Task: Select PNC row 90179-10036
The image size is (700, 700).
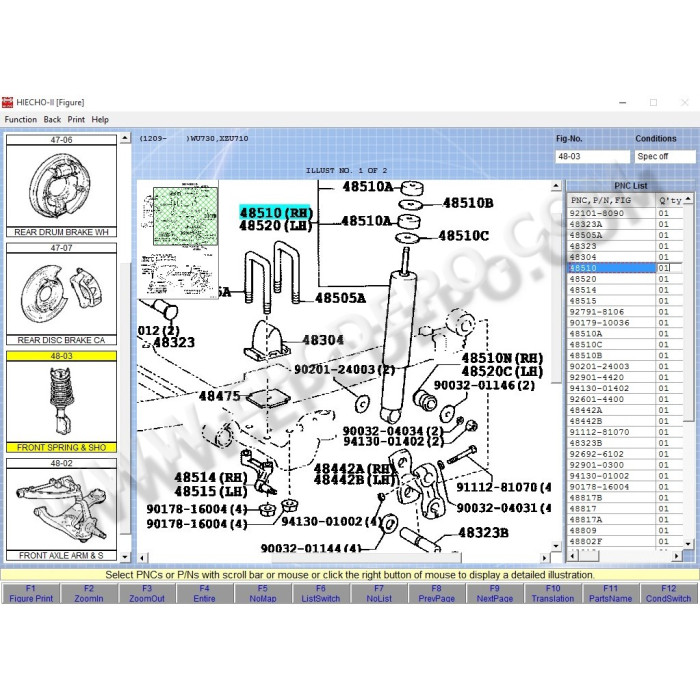Action: 625,323
